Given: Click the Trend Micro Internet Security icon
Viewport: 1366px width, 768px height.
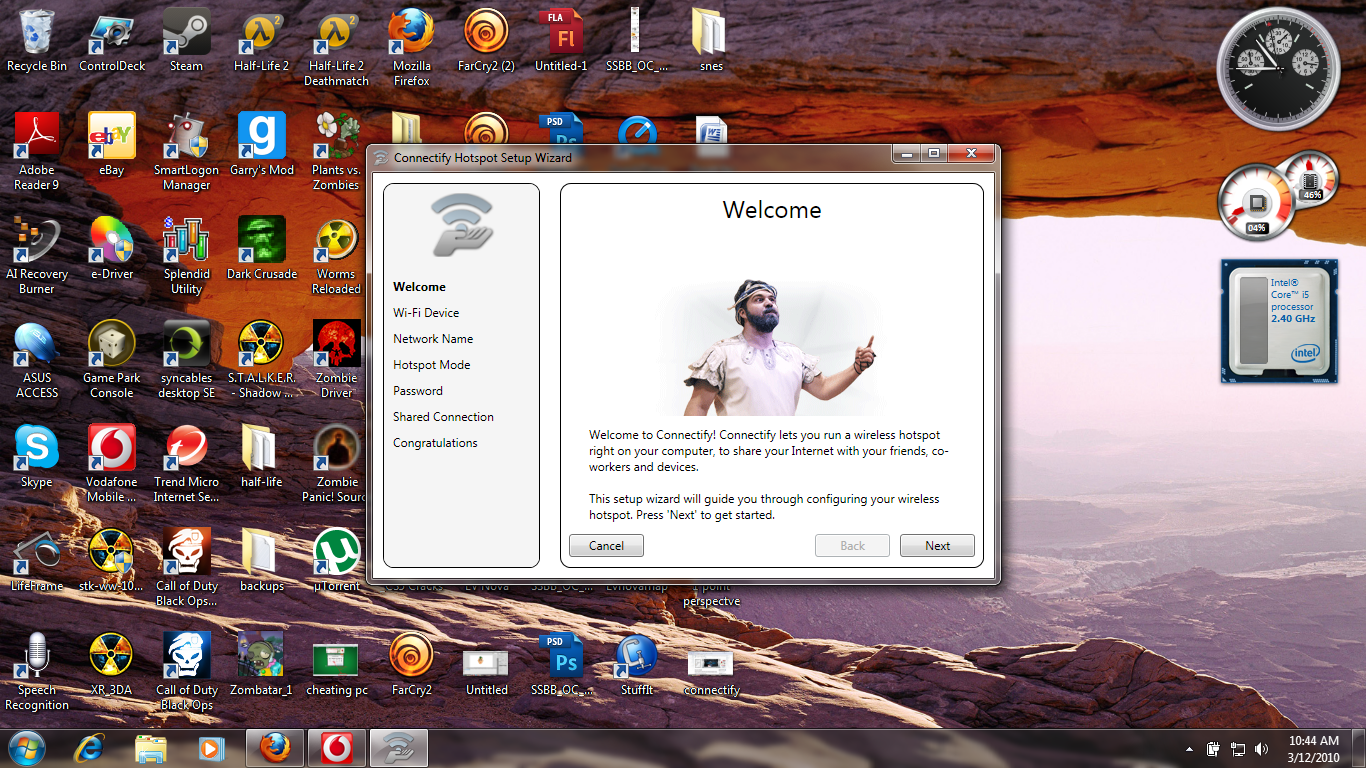Looking at the screenshot, I should click(x=186, y=464).
